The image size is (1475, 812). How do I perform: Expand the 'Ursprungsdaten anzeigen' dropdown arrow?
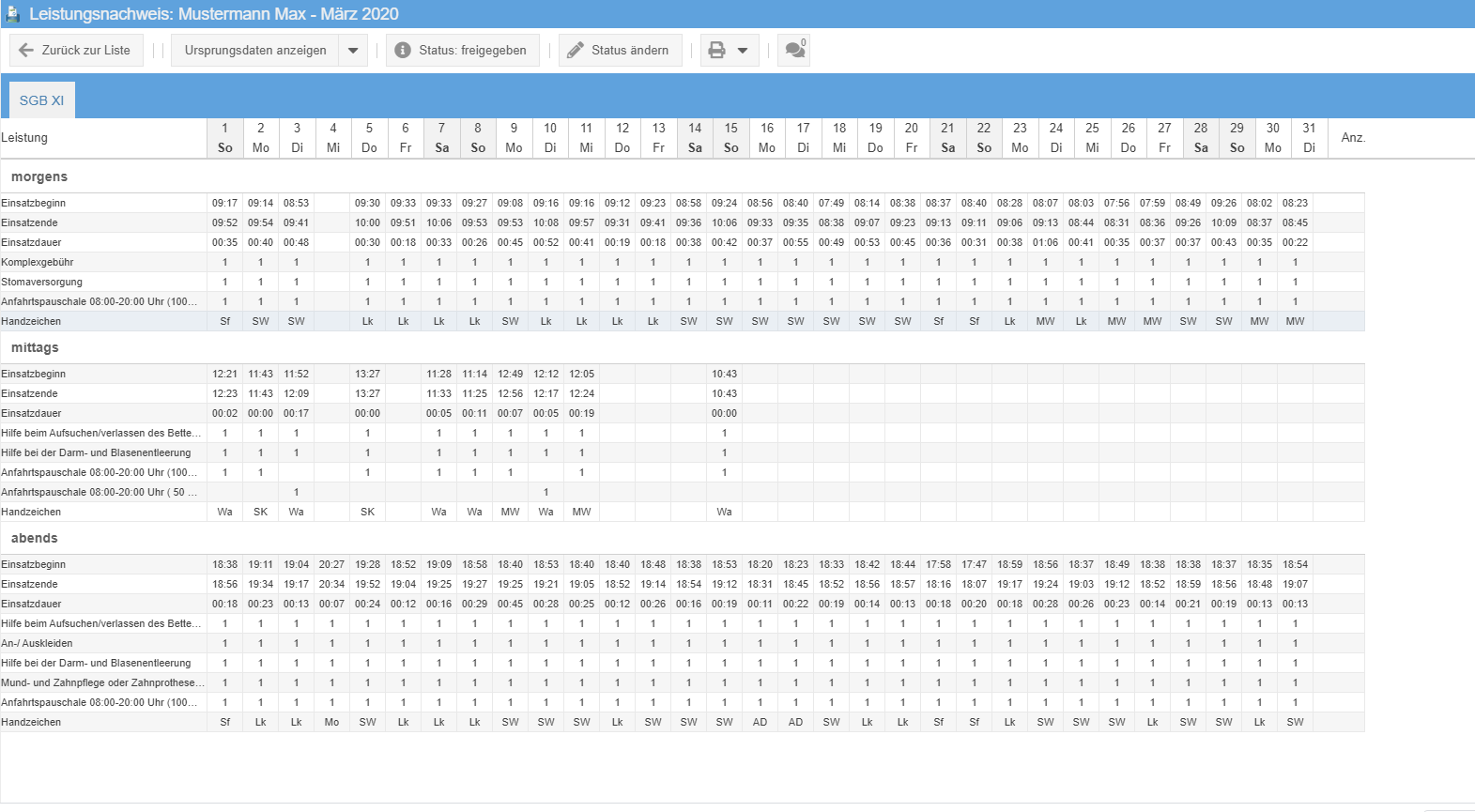(353, 51)
